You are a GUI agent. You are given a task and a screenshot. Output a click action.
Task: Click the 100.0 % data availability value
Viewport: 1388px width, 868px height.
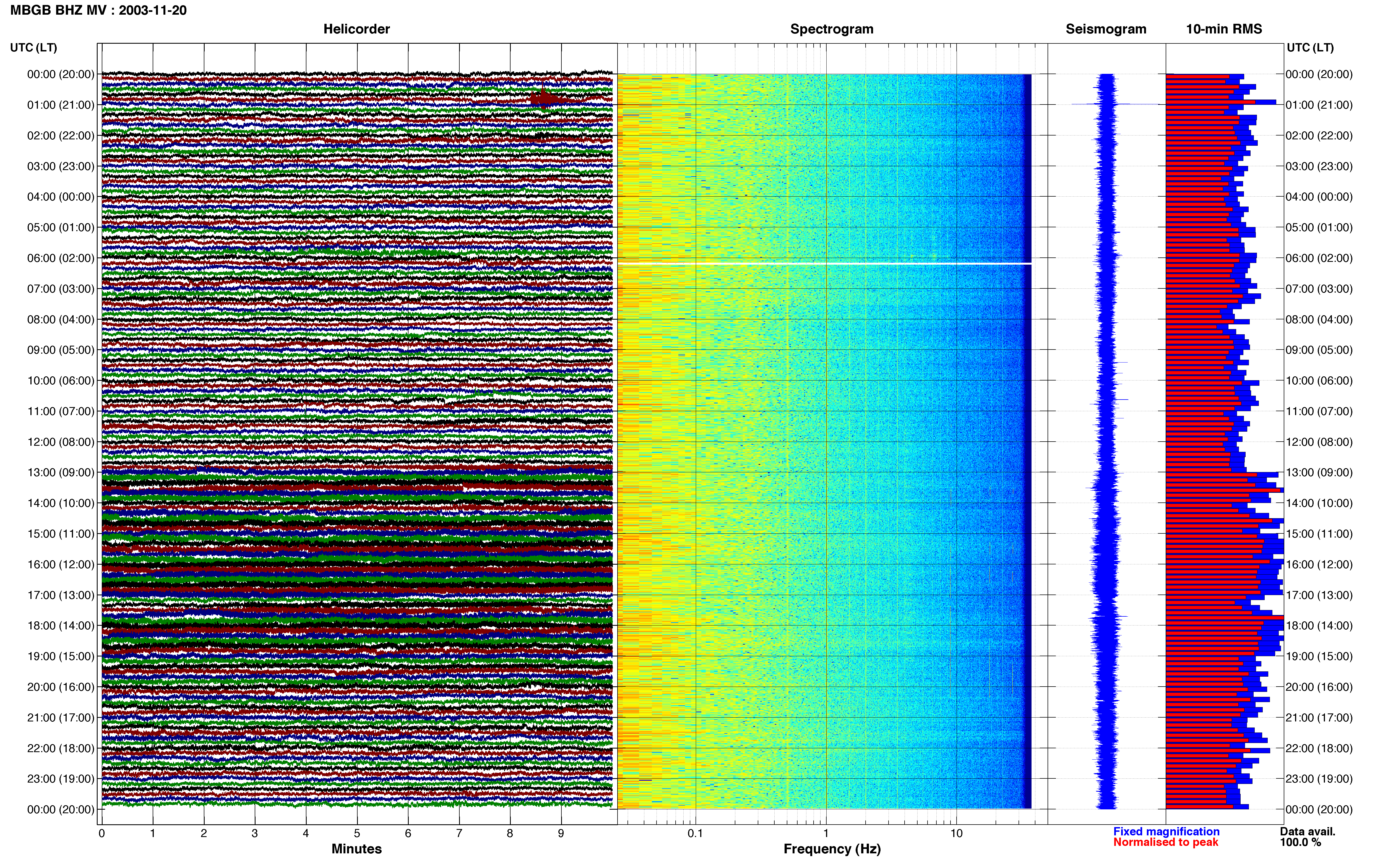click(1300, 842)
